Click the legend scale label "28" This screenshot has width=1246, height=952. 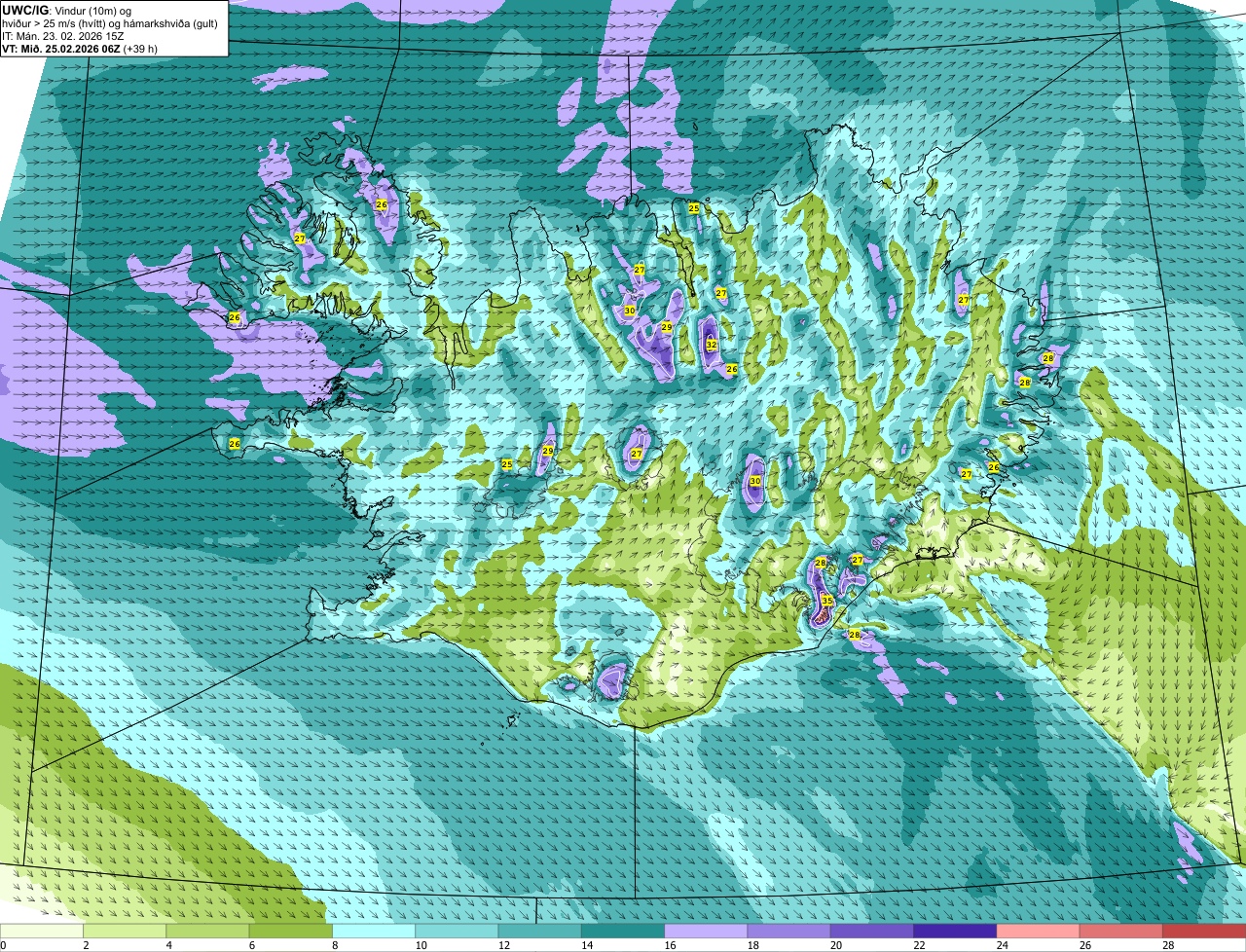1168,945
